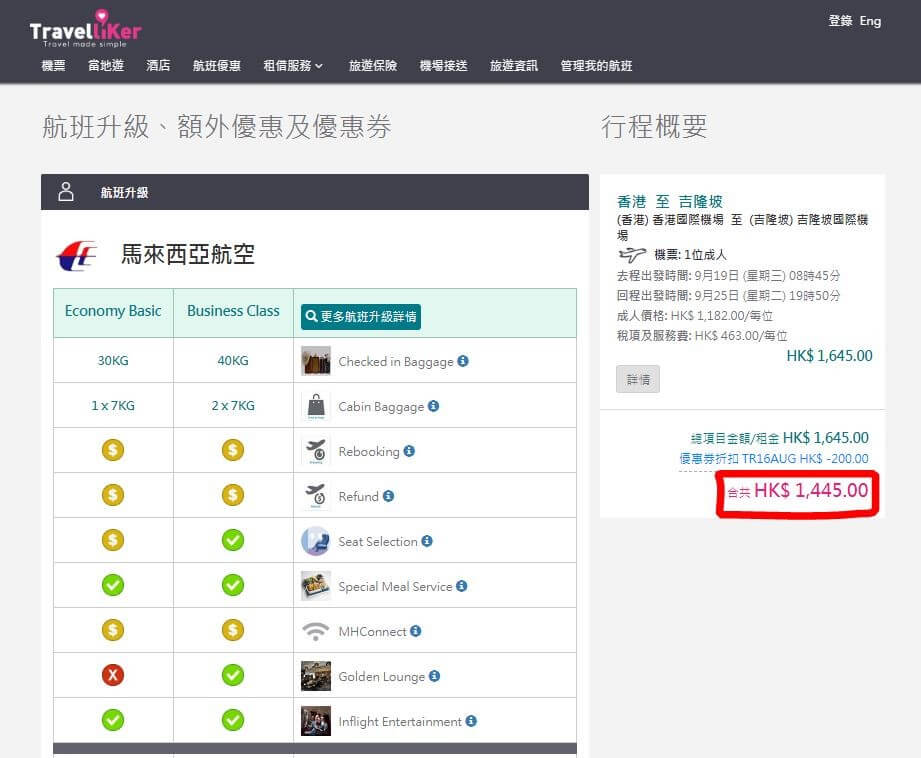Viewport: 921px width, 758px height.
Task: Open the 酒店 menu item
Action: [x=158, y=66]
